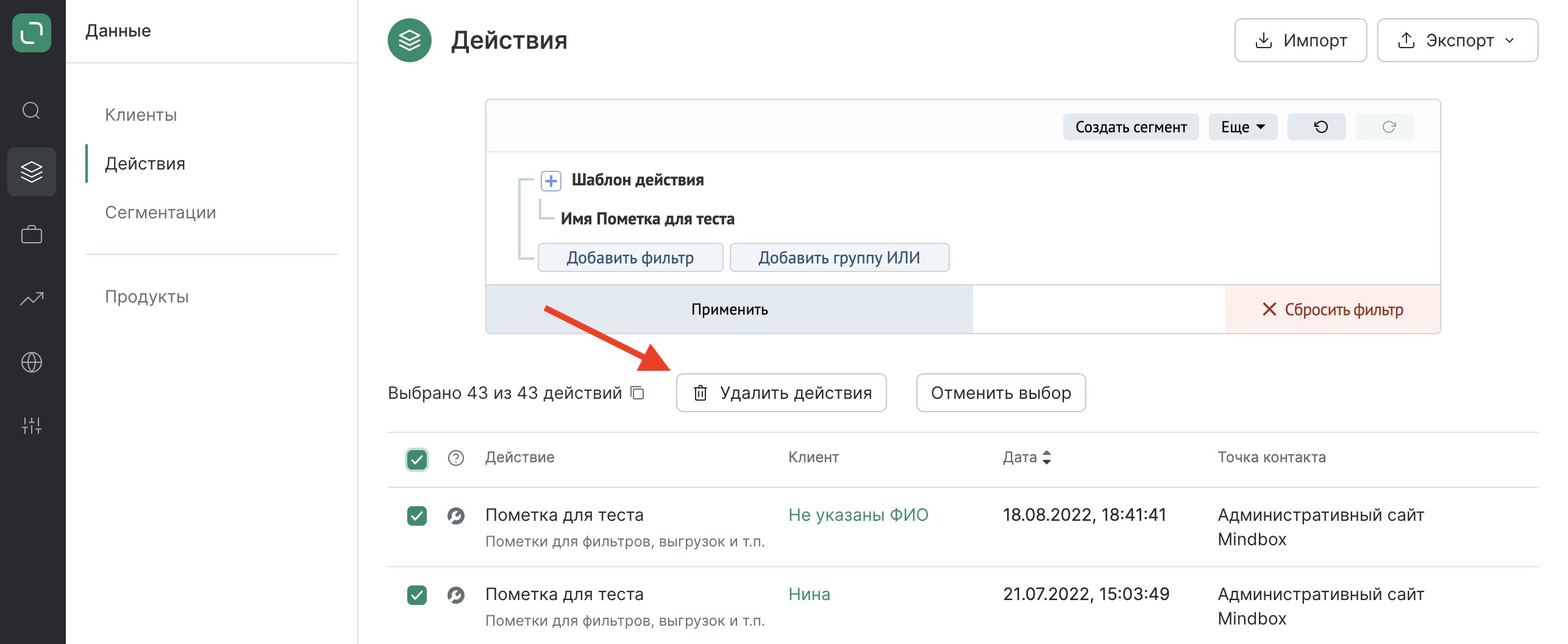
Task: Click the green Действия header icon
Action: (410, 40)
